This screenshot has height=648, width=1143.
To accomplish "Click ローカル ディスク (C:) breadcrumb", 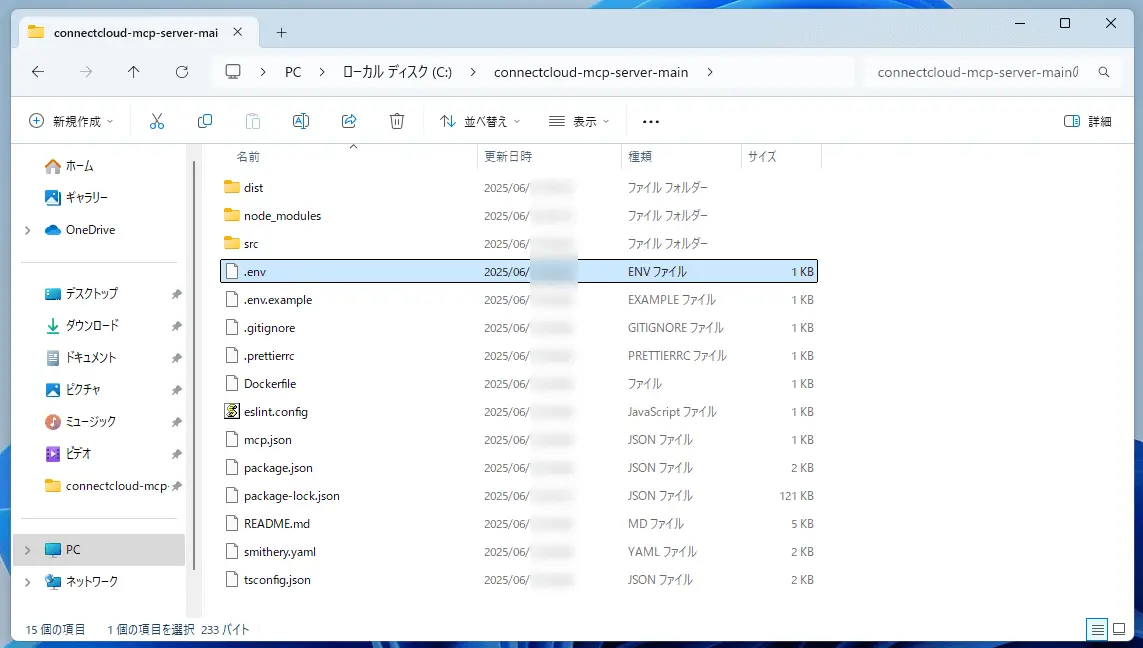I will pyautogui.click(x=397, y=72).
